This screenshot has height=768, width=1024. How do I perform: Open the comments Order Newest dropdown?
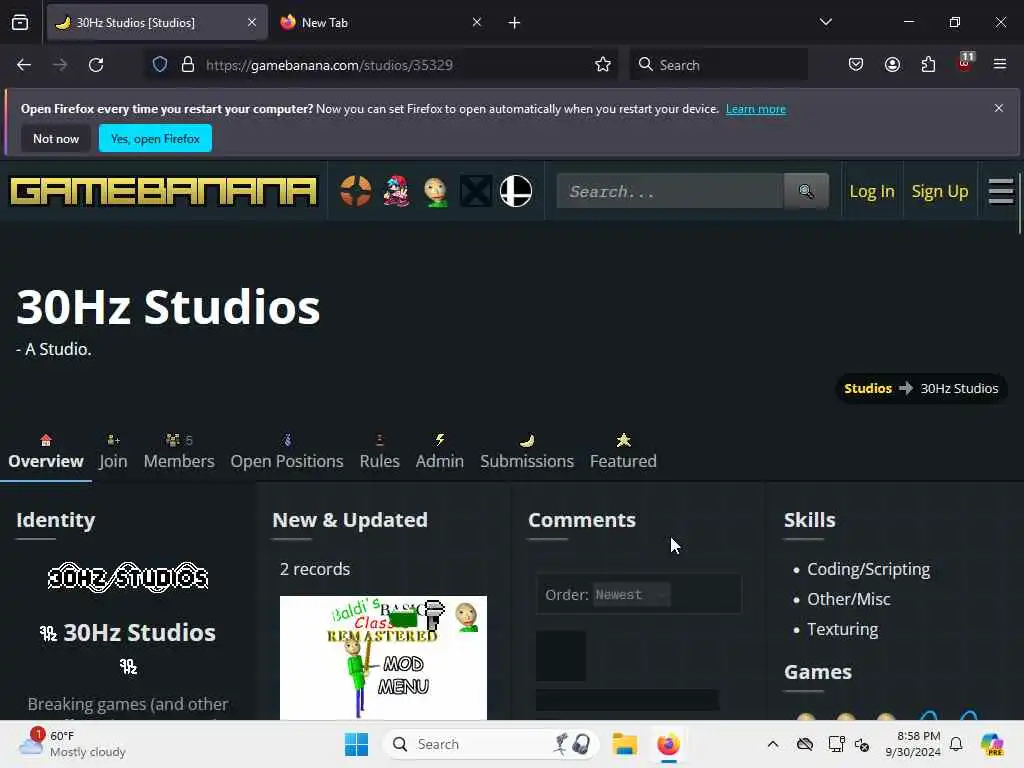pyautogui.click(x=632, y=595)
